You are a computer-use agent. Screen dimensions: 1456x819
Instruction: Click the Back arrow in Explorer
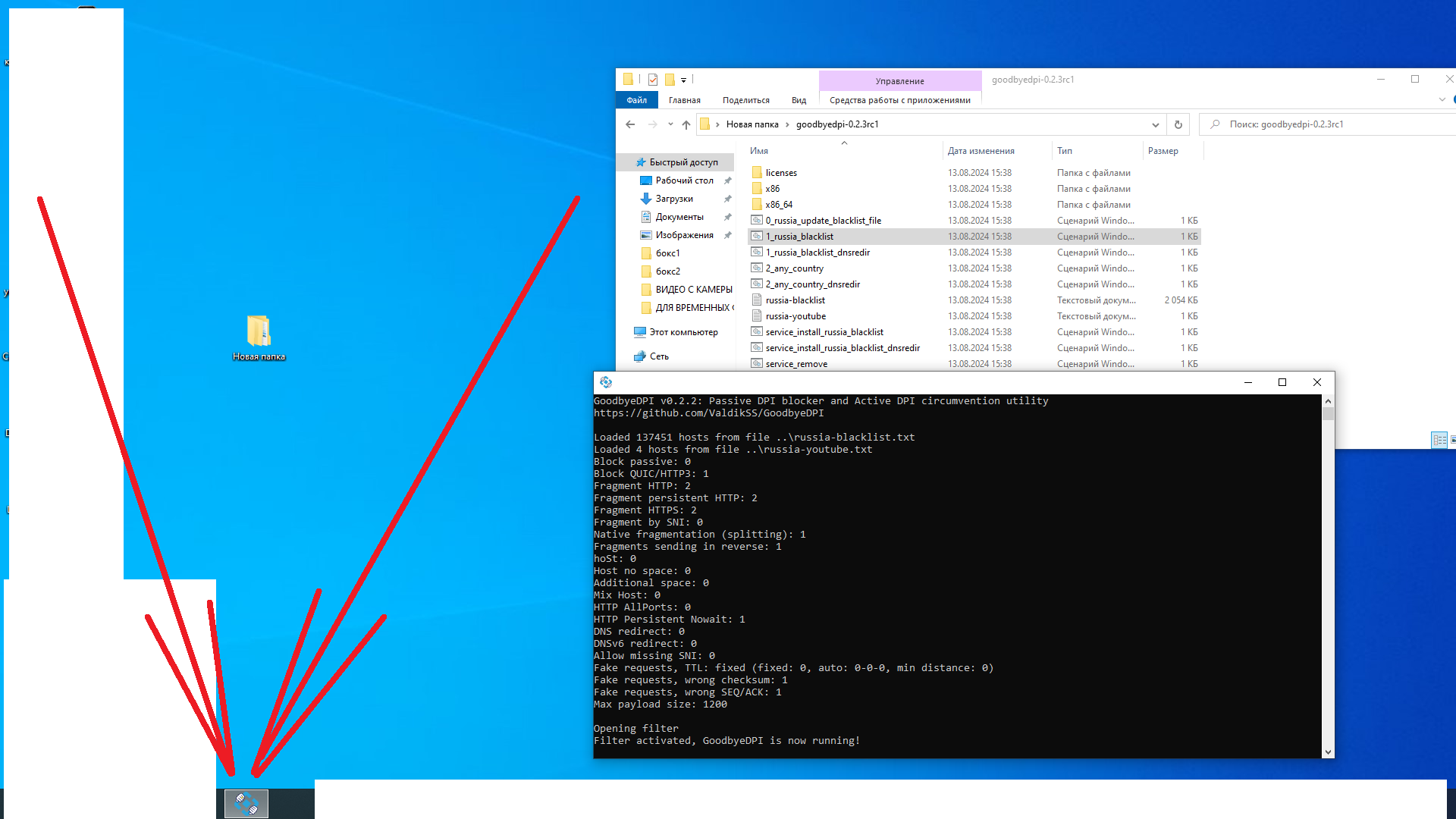(x=630, y=124)
